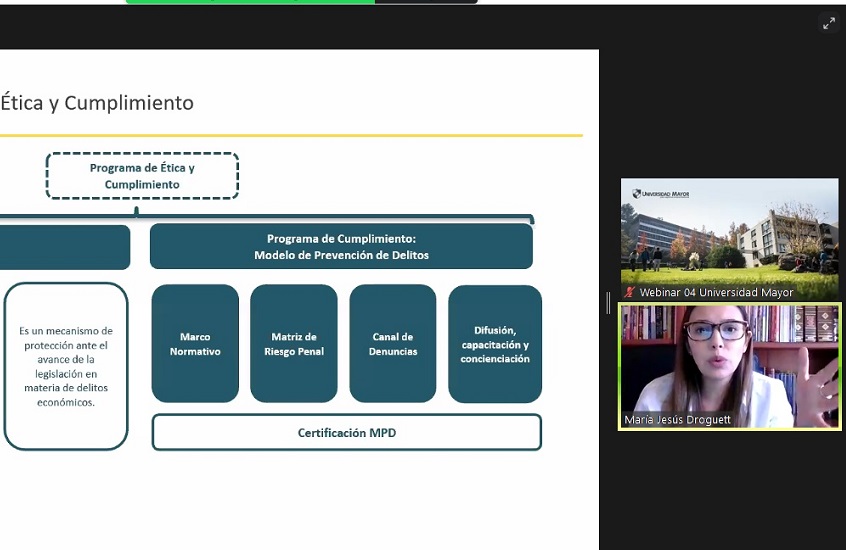846x550 pixels.
Task: Click the green progress bar at top
Action: pos(250,2)
